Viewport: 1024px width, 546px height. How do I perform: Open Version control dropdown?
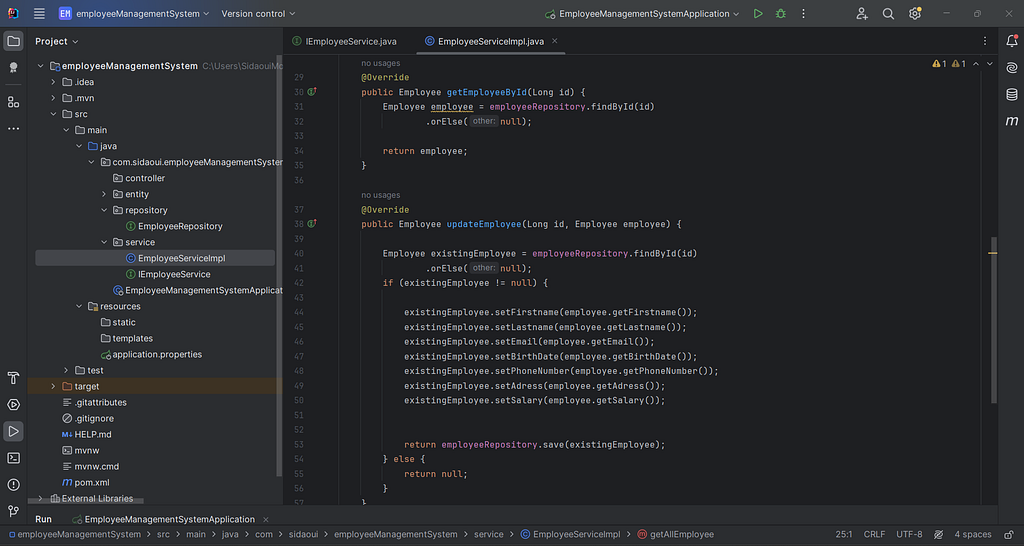click(258, 14)
